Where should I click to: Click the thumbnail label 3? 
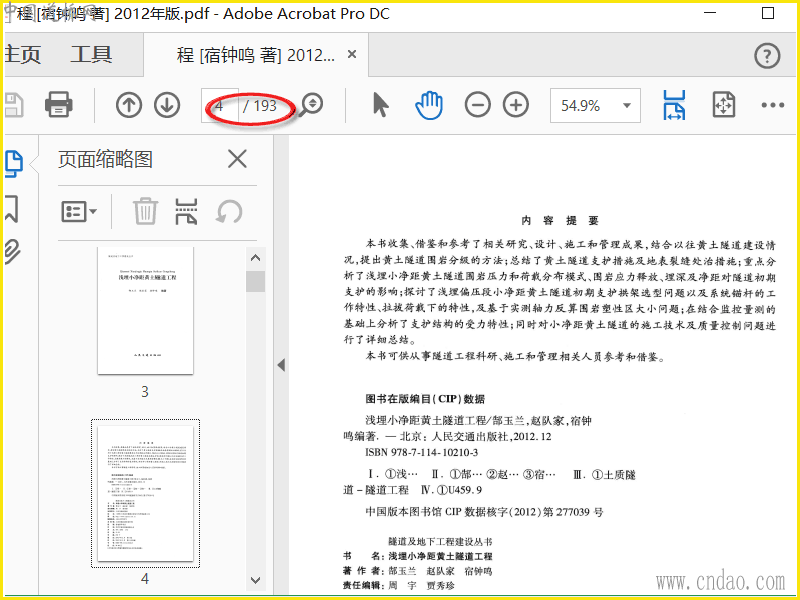pyautogui.click(x=145, y=392)
